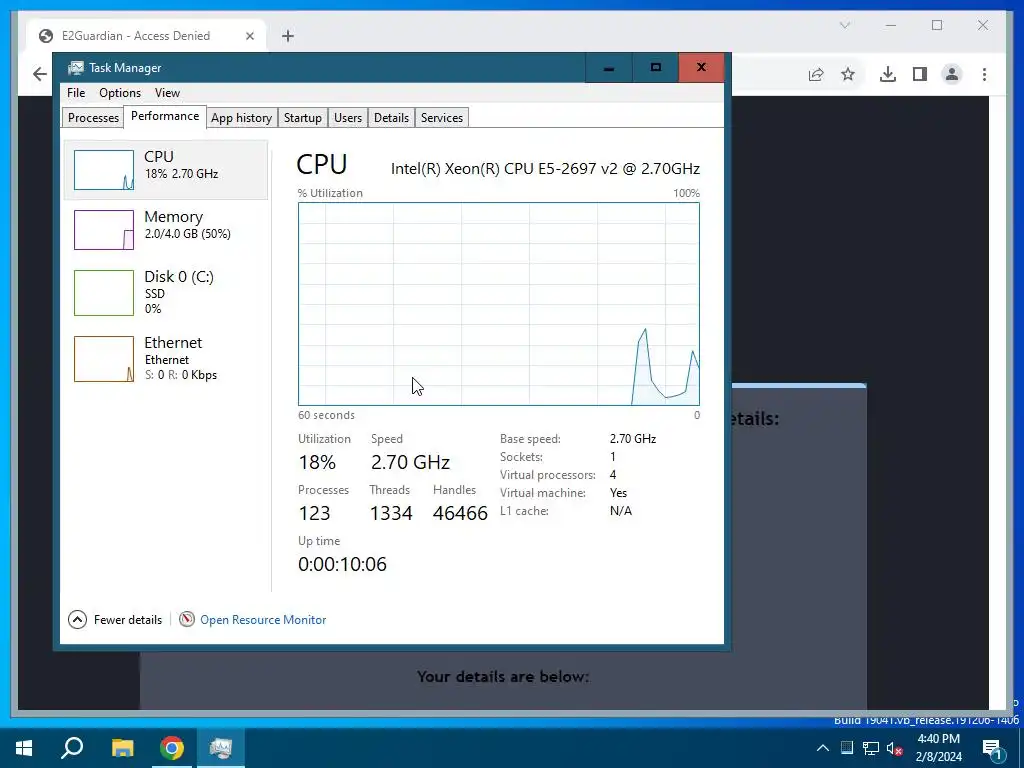This screenshot has height=768, width=1024.
Task: Click the network tray icon
Action: pyautogui.click(x=871, y=748)
